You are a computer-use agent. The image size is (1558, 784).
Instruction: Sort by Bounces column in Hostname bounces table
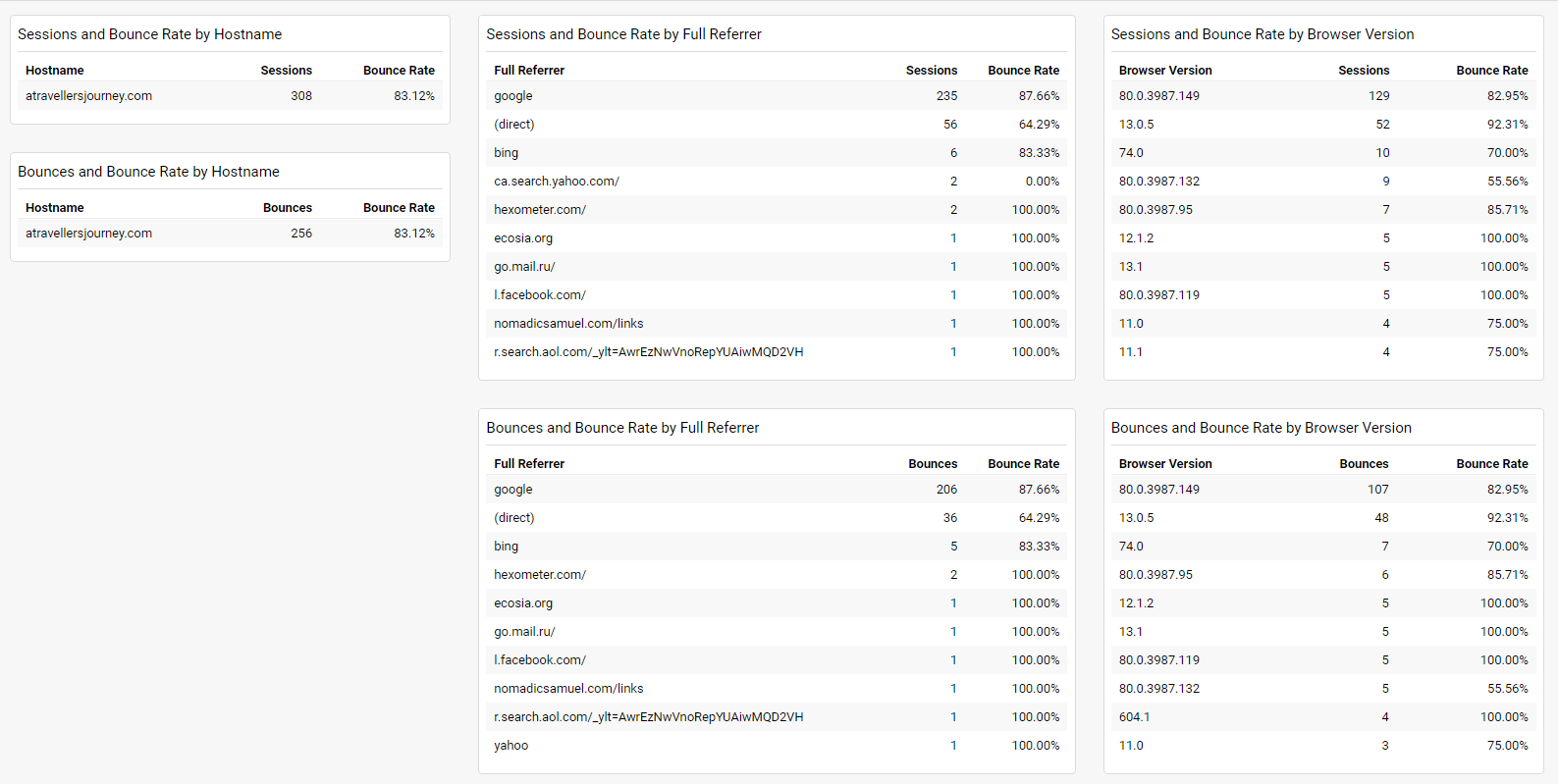[x=288, y=208]
